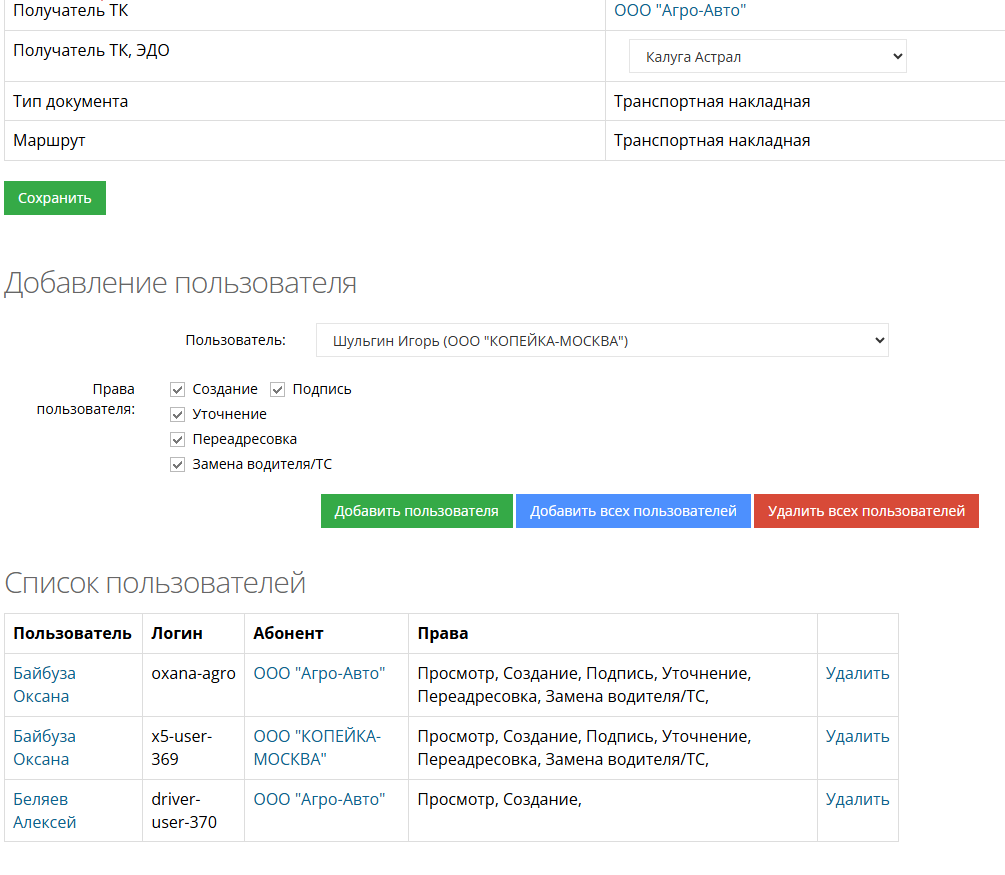The height and width of the screenshot is (875, 1005).
Task: Expand the Пользователь selection dropdown
Action: [x=602, y=340]
